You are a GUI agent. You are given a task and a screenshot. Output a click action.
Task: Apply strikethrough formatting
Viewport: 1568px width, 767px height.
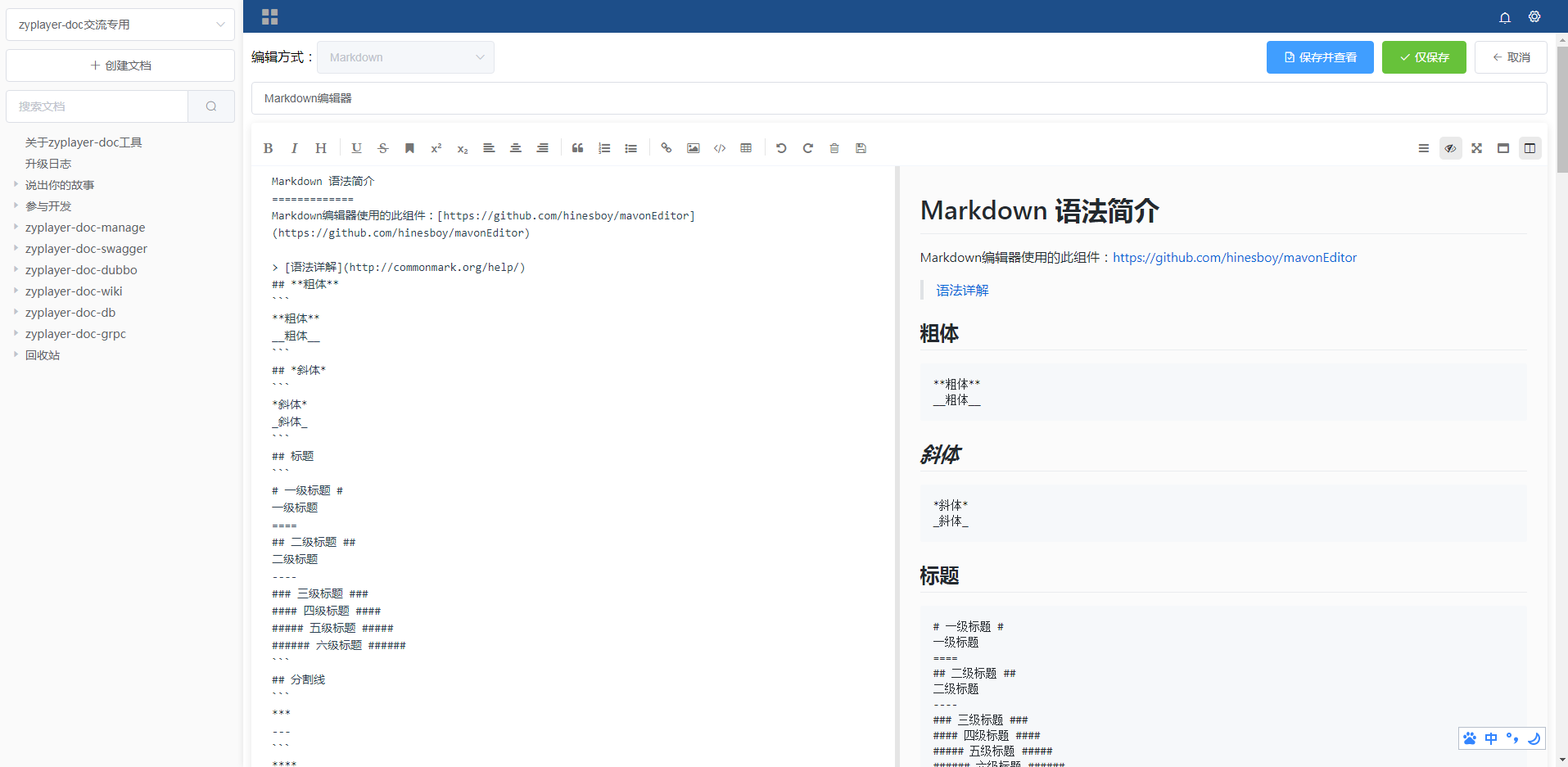coord(383,148)
